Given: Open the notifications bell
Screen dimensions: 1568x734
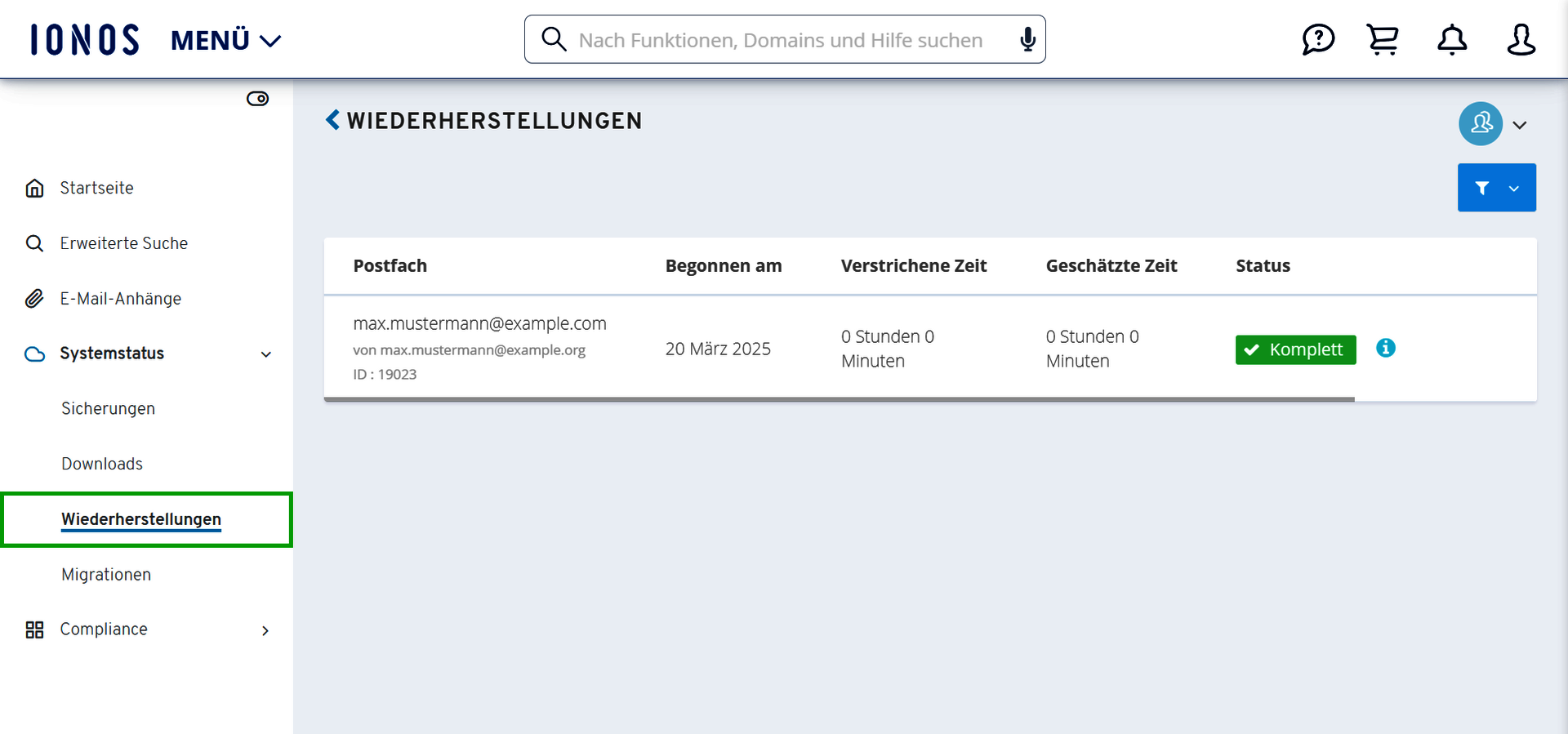Looking at the screenshot, I should [1452, 39].
